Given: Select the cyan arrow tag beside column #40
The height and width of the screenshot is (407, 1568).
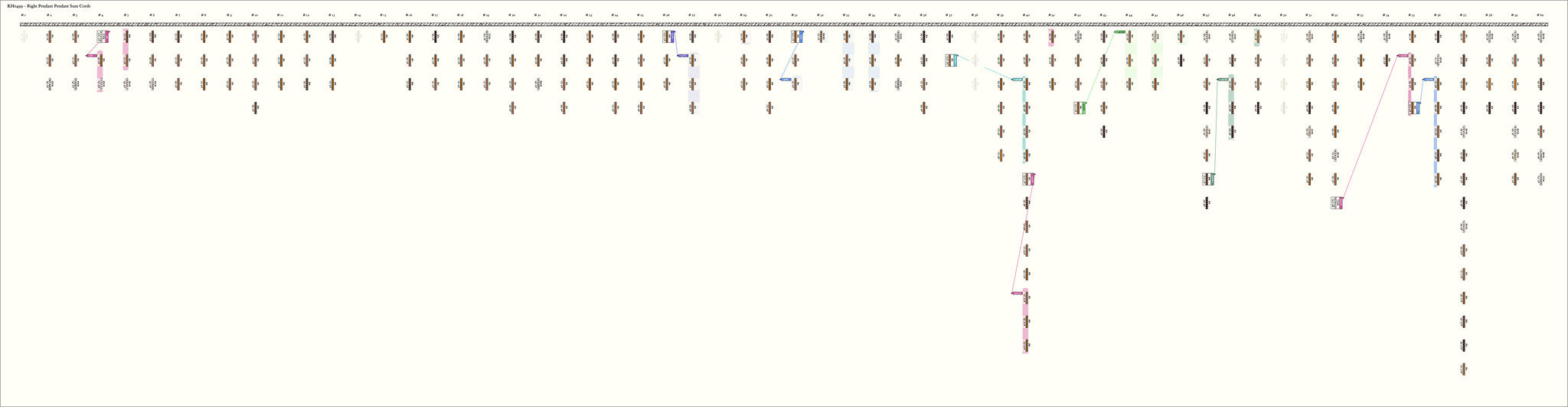Looking at the screenshot, I should [1018, 79].
